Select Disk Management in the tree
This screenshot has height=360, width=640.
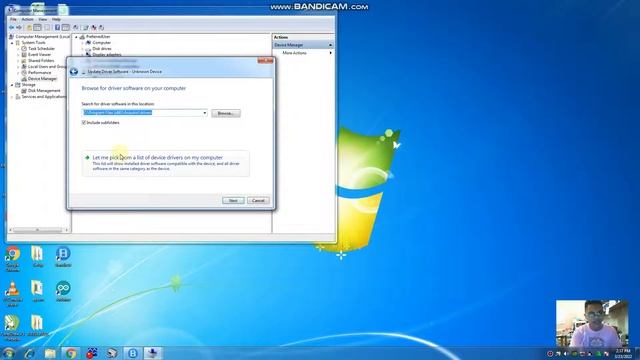coord(44,91)
